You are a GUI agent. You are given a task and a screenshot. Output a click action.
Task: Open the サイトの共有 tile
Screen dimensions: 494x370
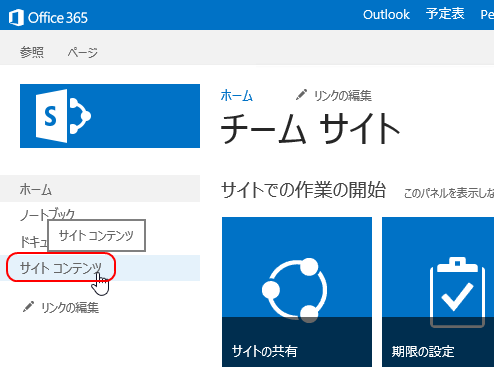click(297, 292)
